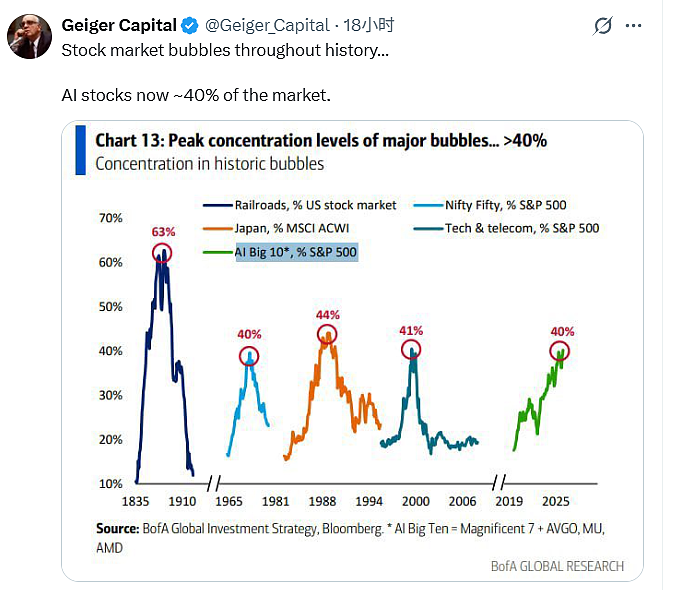The width and height of the screenshot is (675, 590).
Task: Open the embedded BofA chart image
Action: click(352, 351)
